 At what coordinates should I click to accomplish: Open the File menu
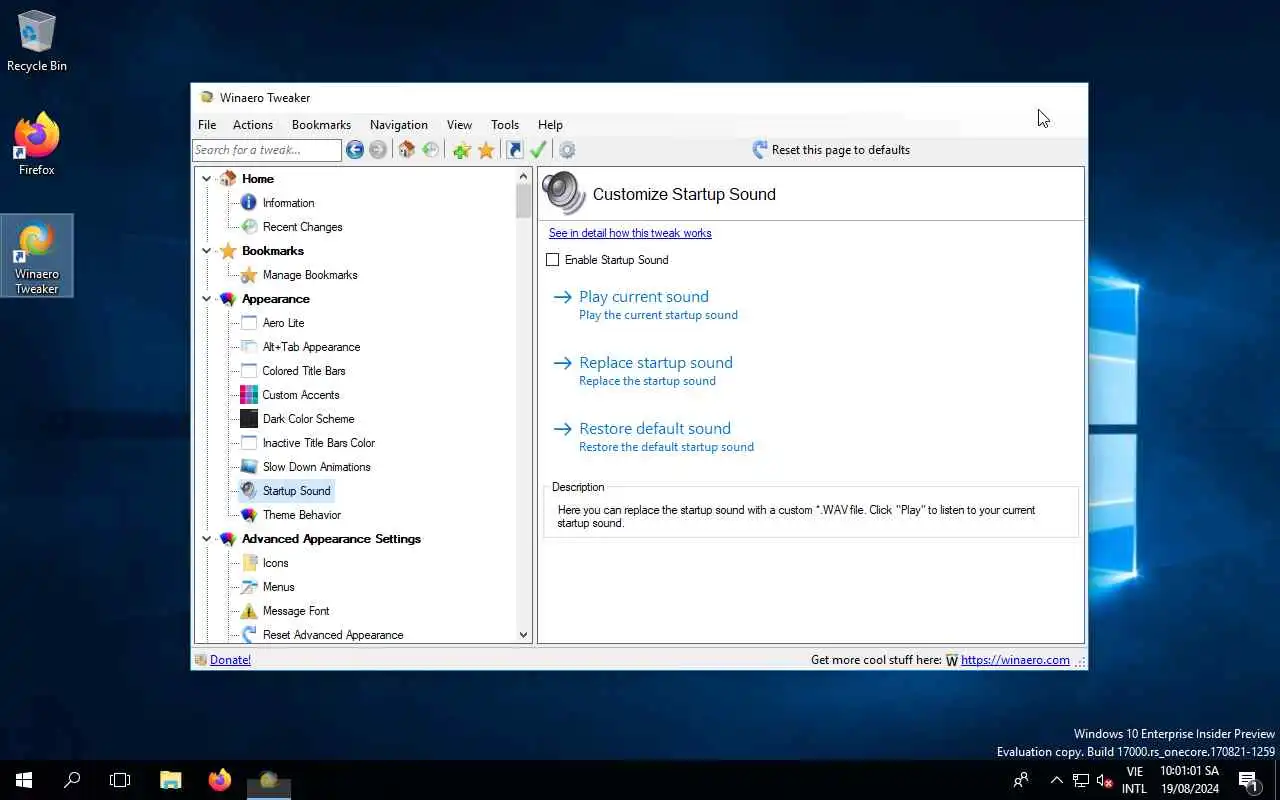[x=207, y=125]
